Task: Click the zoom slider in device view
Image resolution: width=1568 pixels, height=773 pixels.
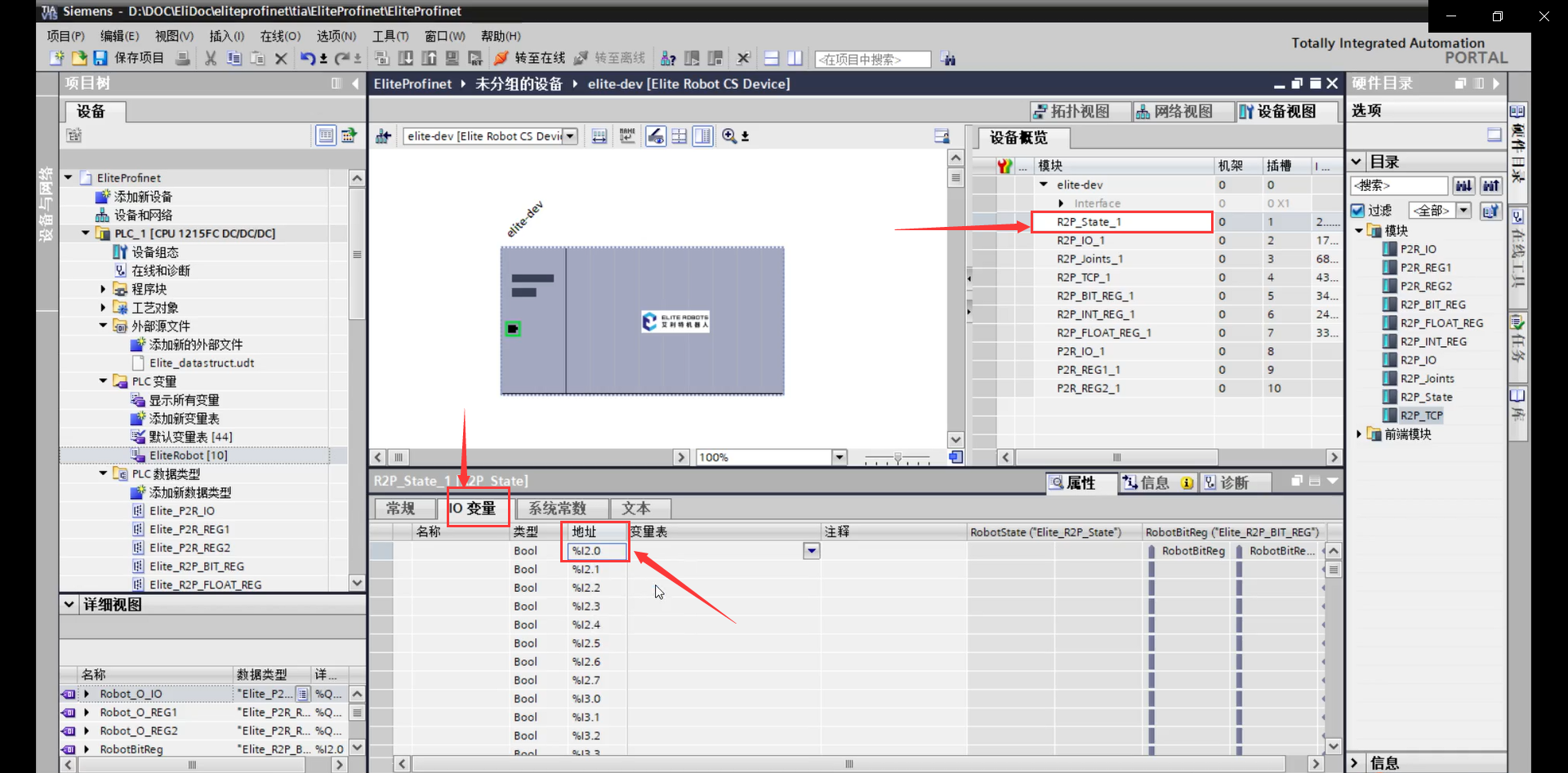Action: [898, 458]
